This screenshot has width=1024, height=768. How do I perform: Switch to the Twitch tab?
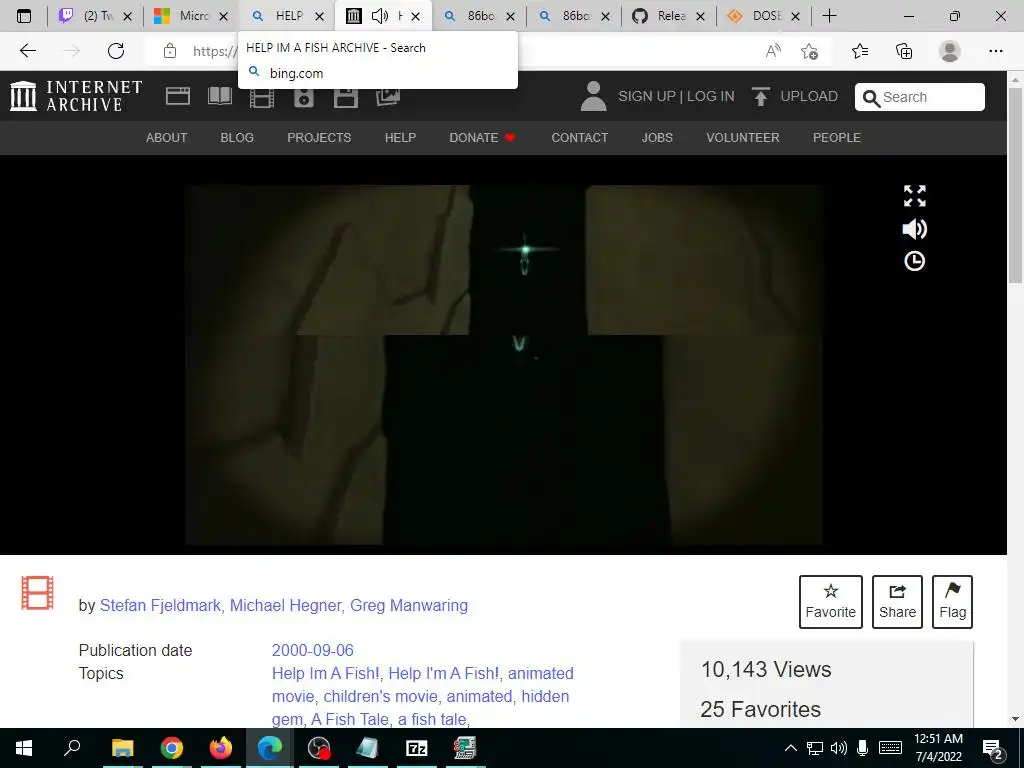[96, 16]
